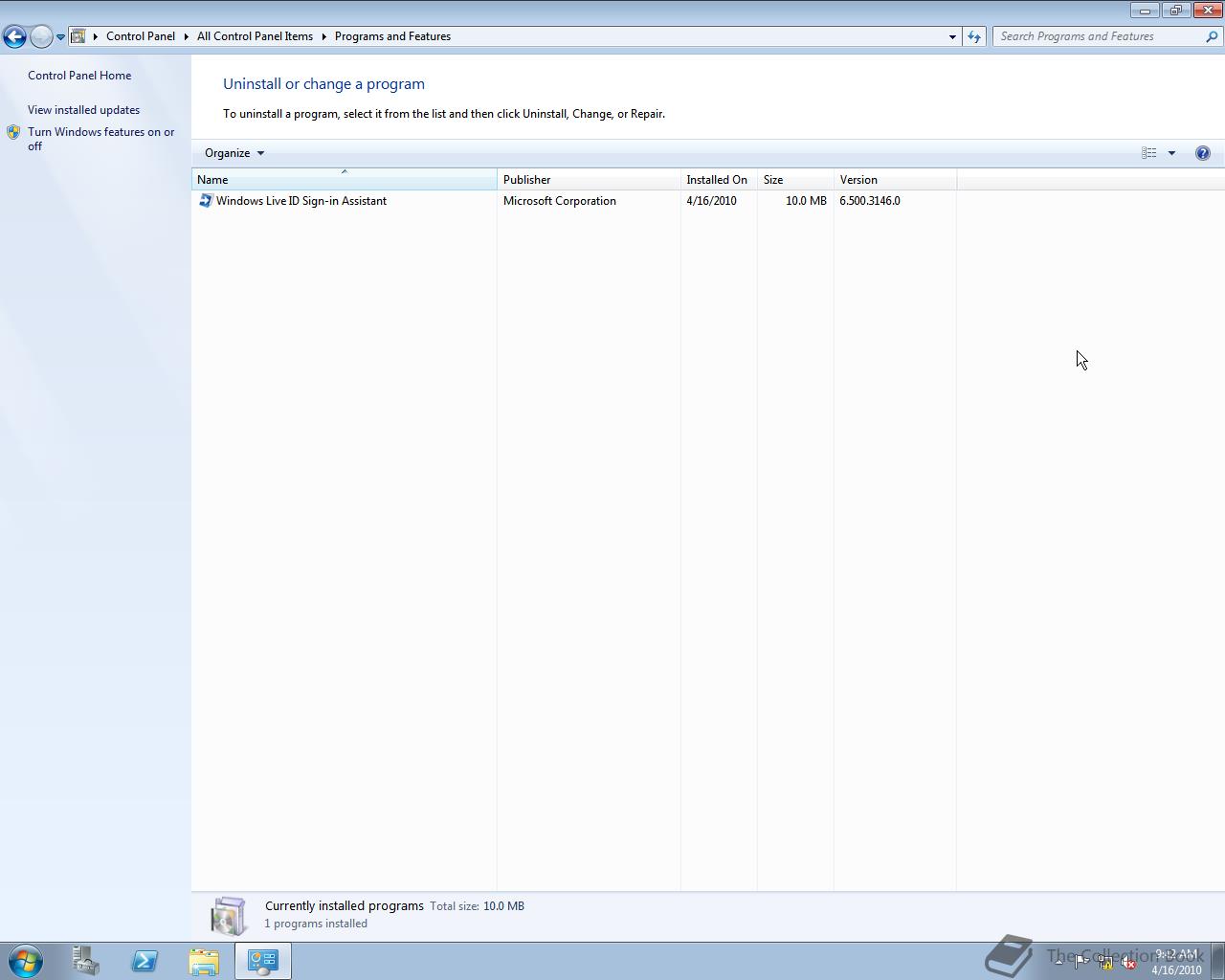Open Control Panel Home
Screen dimensions: 1225x980
(x=79, y=76)
